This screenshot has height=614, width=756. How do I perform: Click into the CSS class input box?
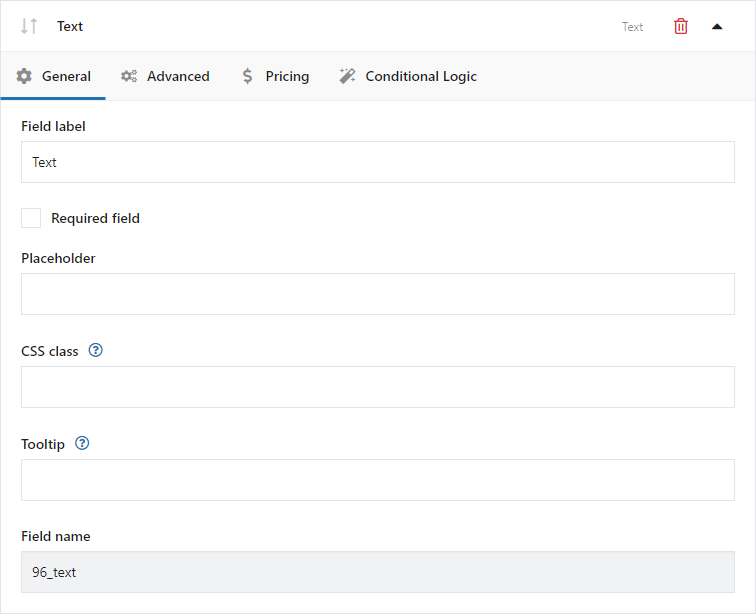click(x=378, y=387)
